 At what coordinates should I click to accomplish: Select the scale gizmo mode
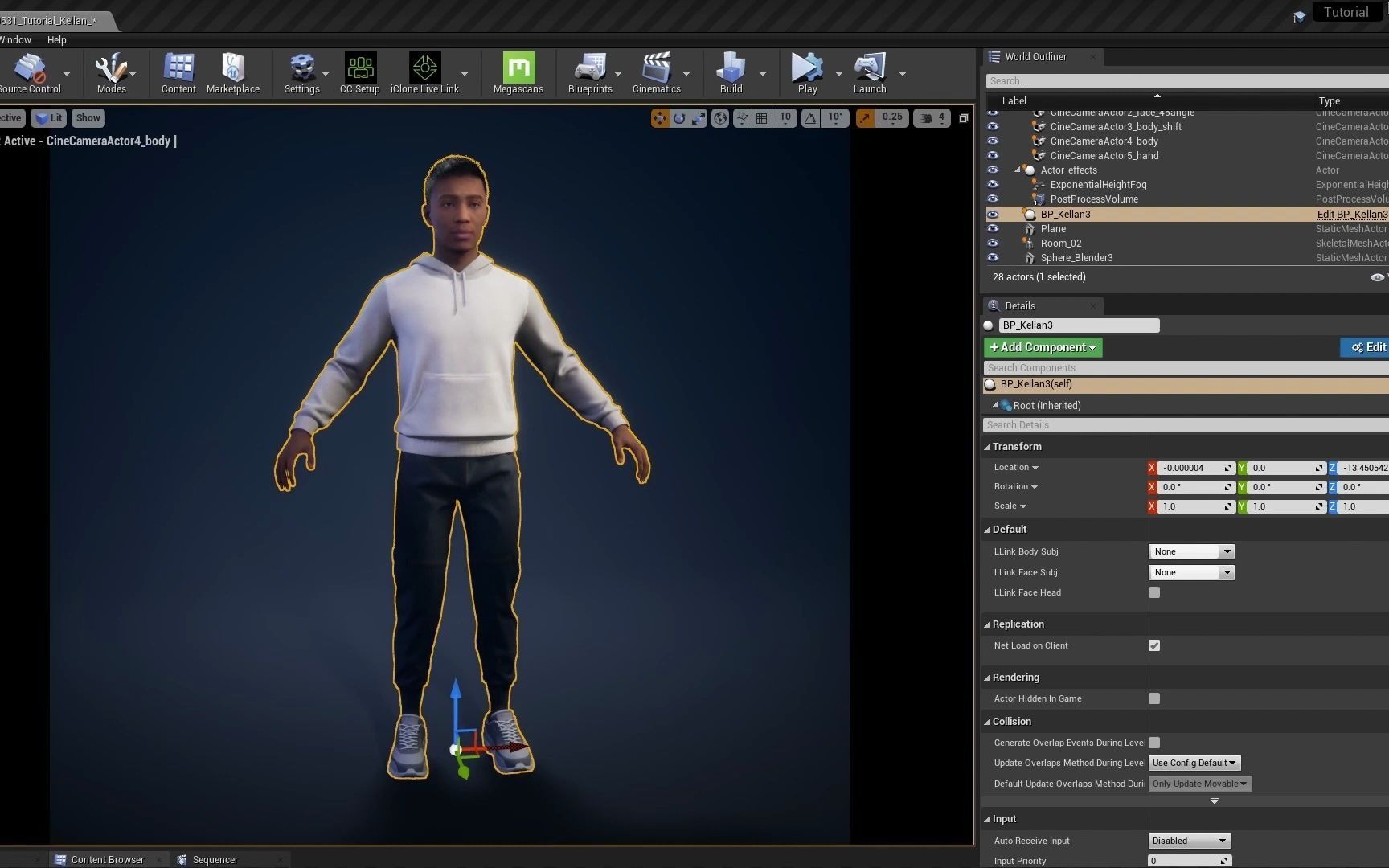click(x=699, y=118)
